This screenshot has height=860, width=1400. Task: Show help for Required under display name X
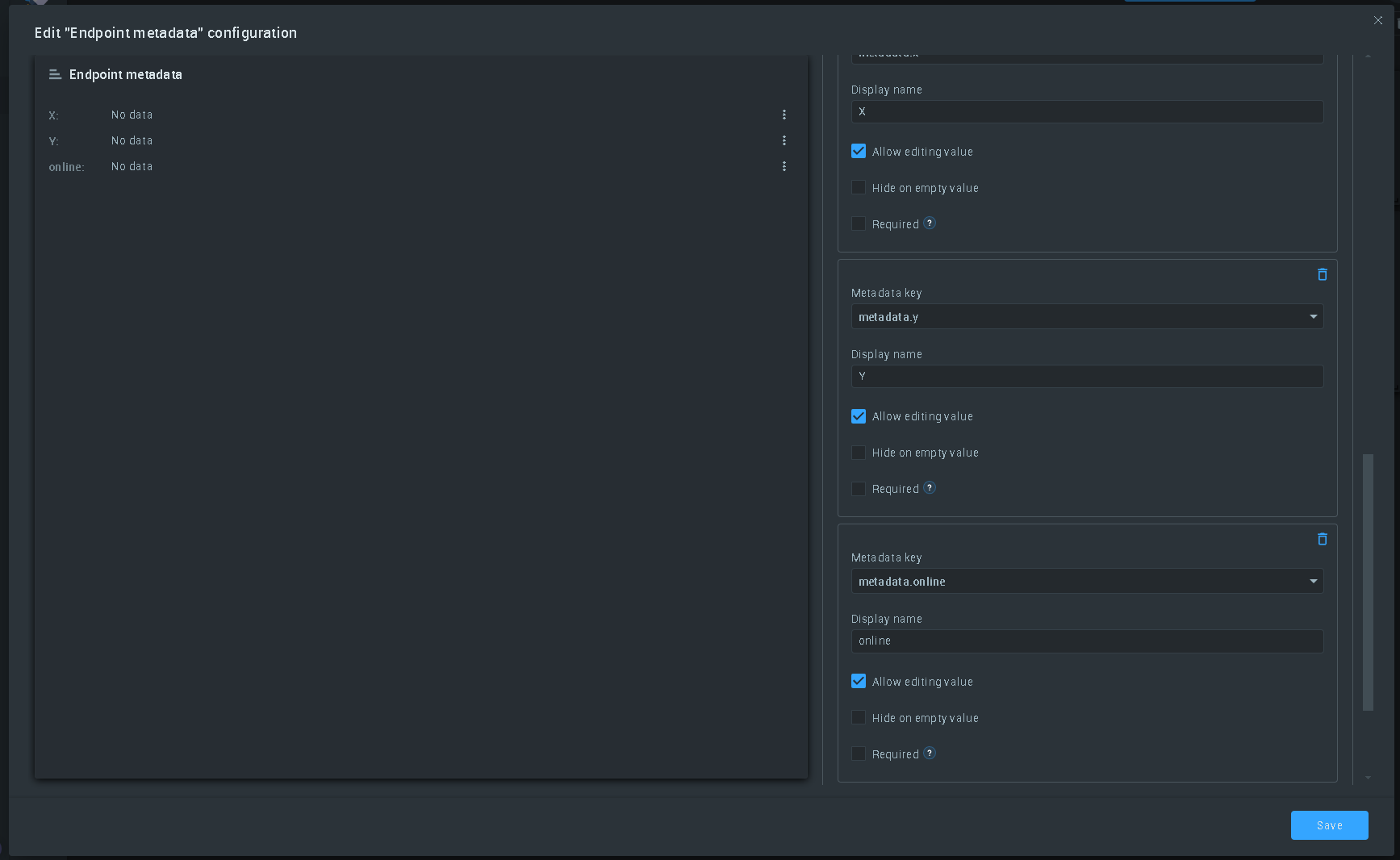(x=930, y=223)
